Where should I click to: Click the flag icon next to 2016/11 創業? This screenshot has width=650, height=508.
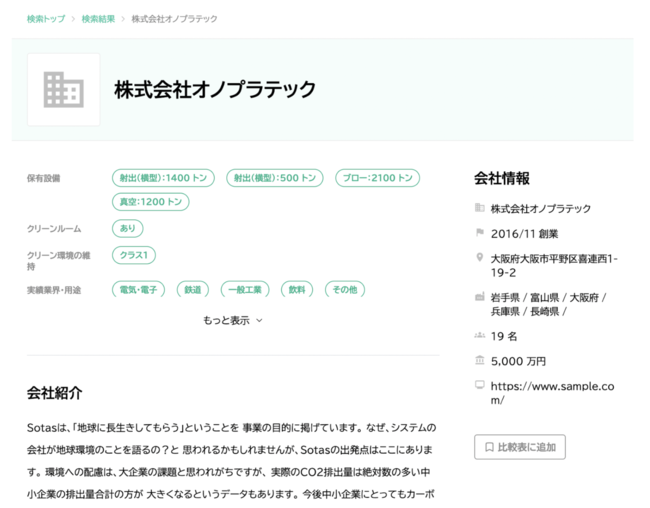(x=480, y=234)
